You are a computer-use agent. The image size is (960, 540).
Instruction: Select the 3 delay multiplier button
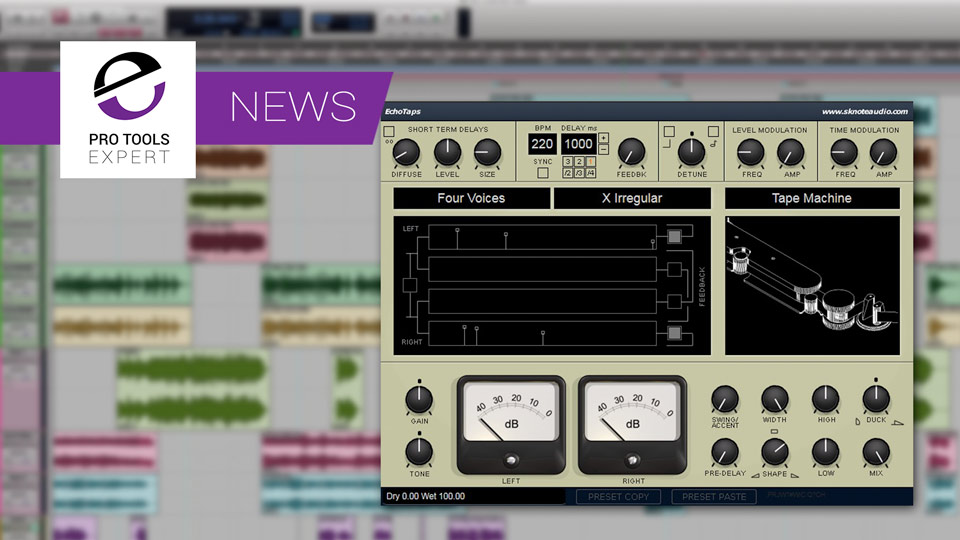click(568, 162)
